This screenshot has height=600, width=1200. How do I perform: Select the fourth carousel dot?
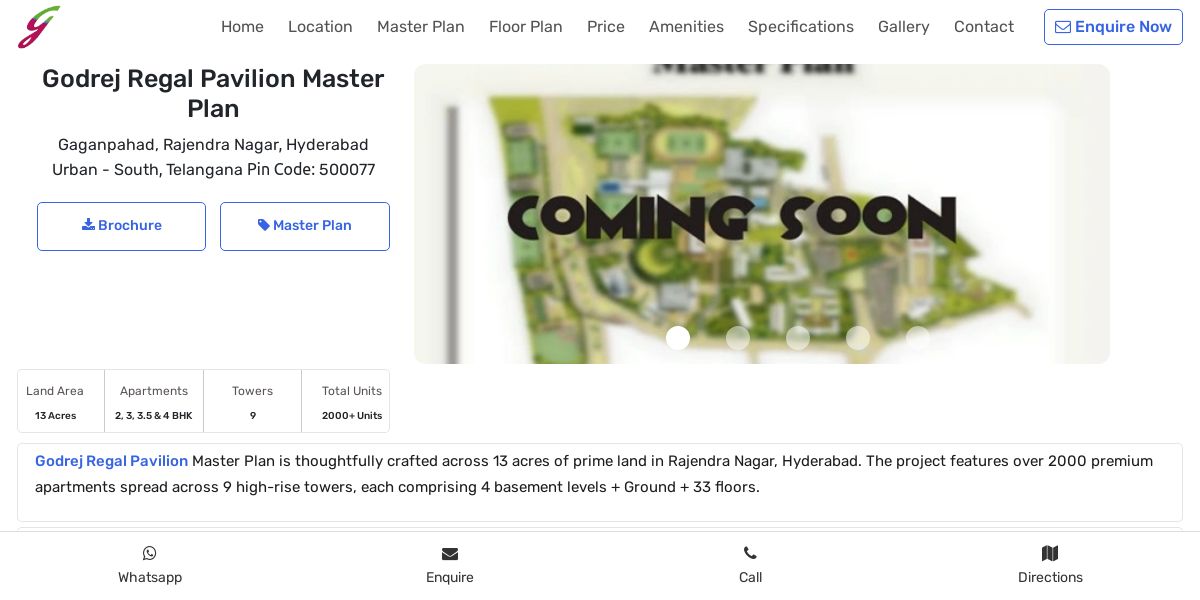pos(858,338)
